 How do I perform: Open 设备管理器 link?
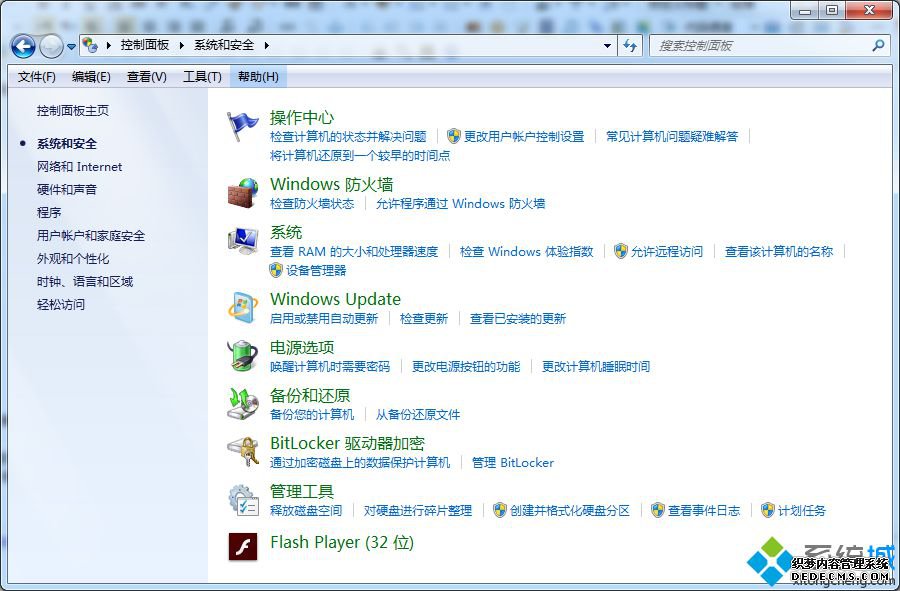click(316, 270)
